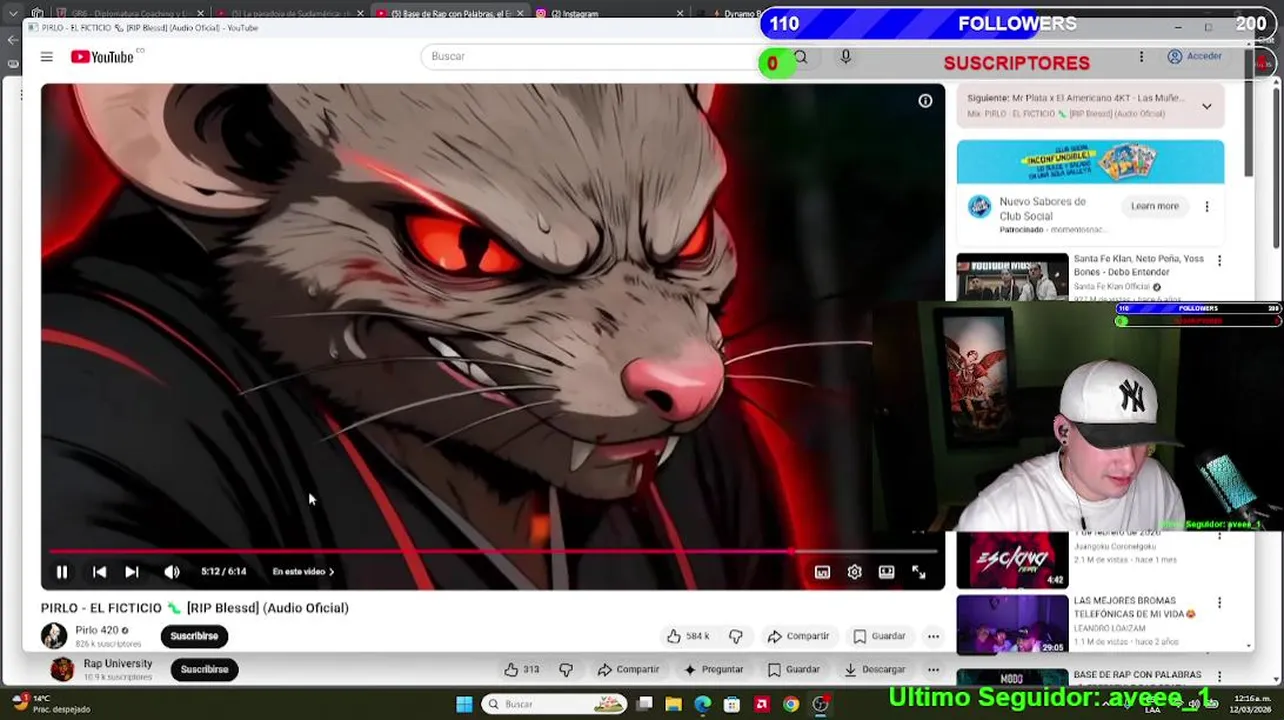The height and width of the screenshot is (720, 1284).
Task: Open the Santa Fe Klan Debo Entender thumbnail
Action: click(x=1012, y=277)
